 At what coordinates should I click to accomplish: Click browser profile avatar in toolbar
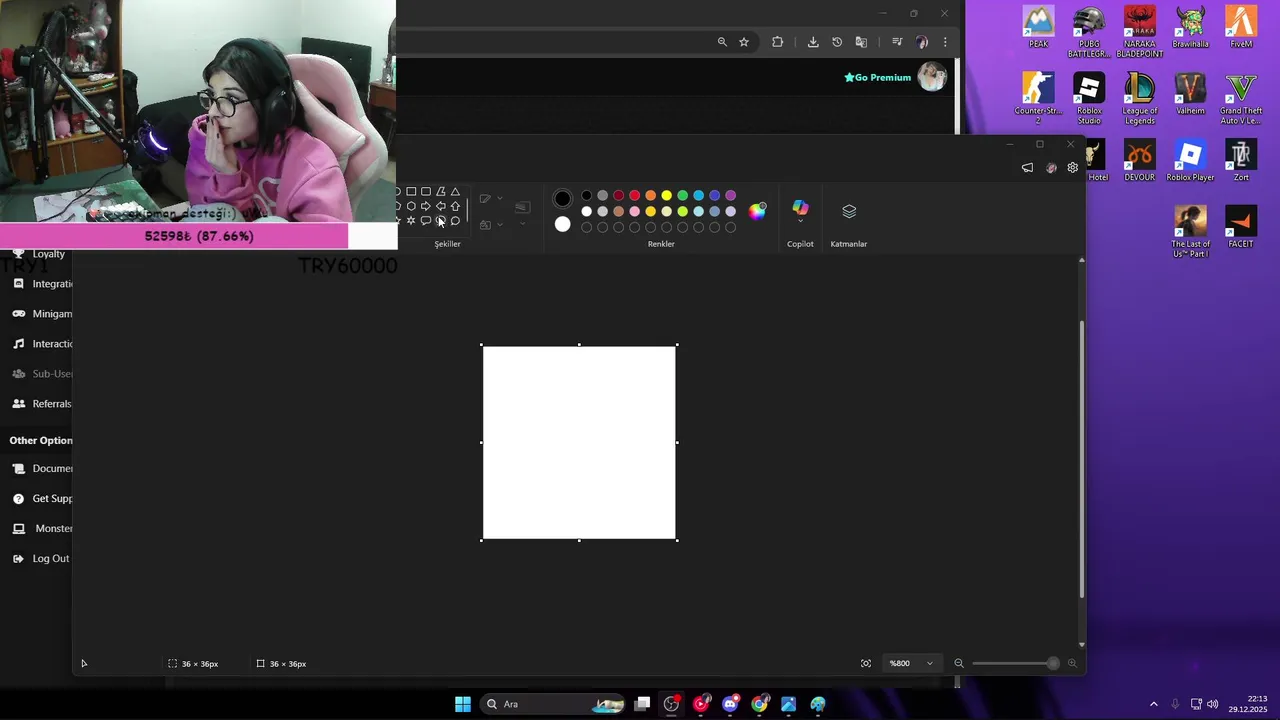click(x=922, y=42)
